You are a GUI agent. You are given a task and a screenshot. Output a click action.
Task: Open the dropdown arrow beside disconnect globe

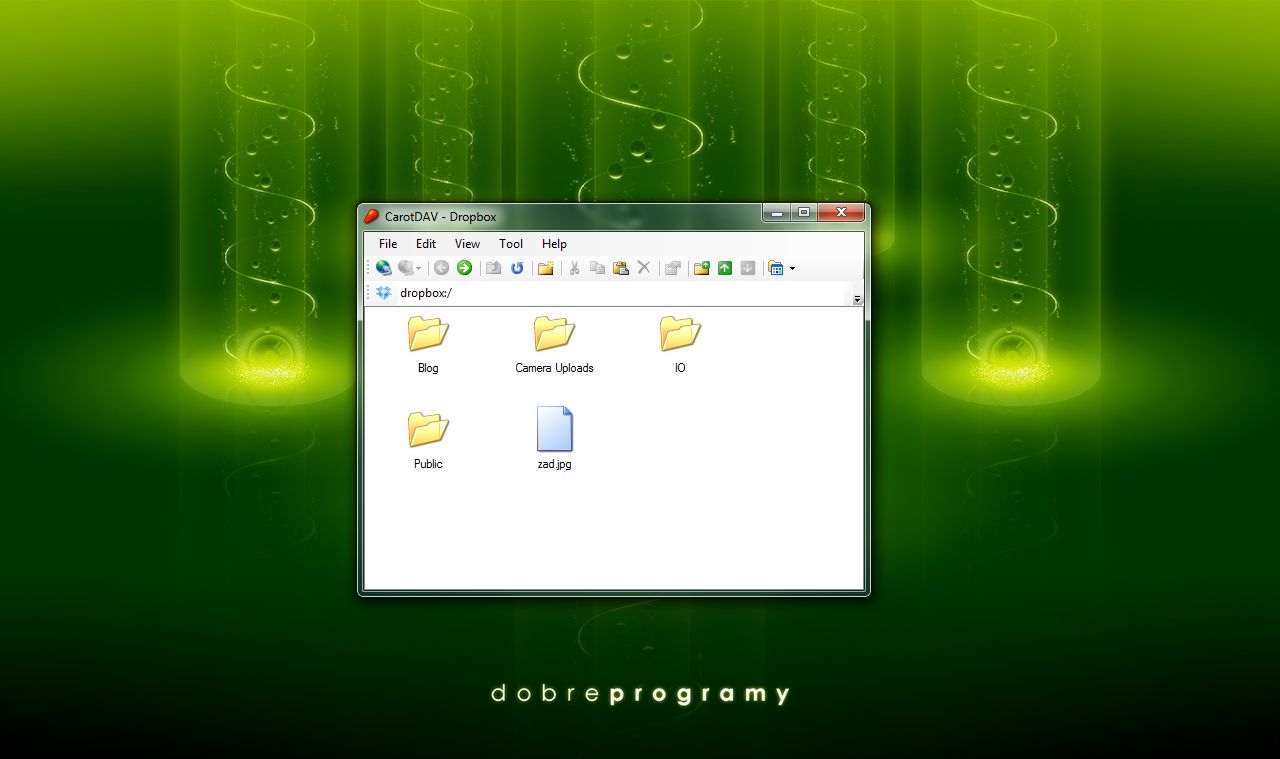(418, 268)
